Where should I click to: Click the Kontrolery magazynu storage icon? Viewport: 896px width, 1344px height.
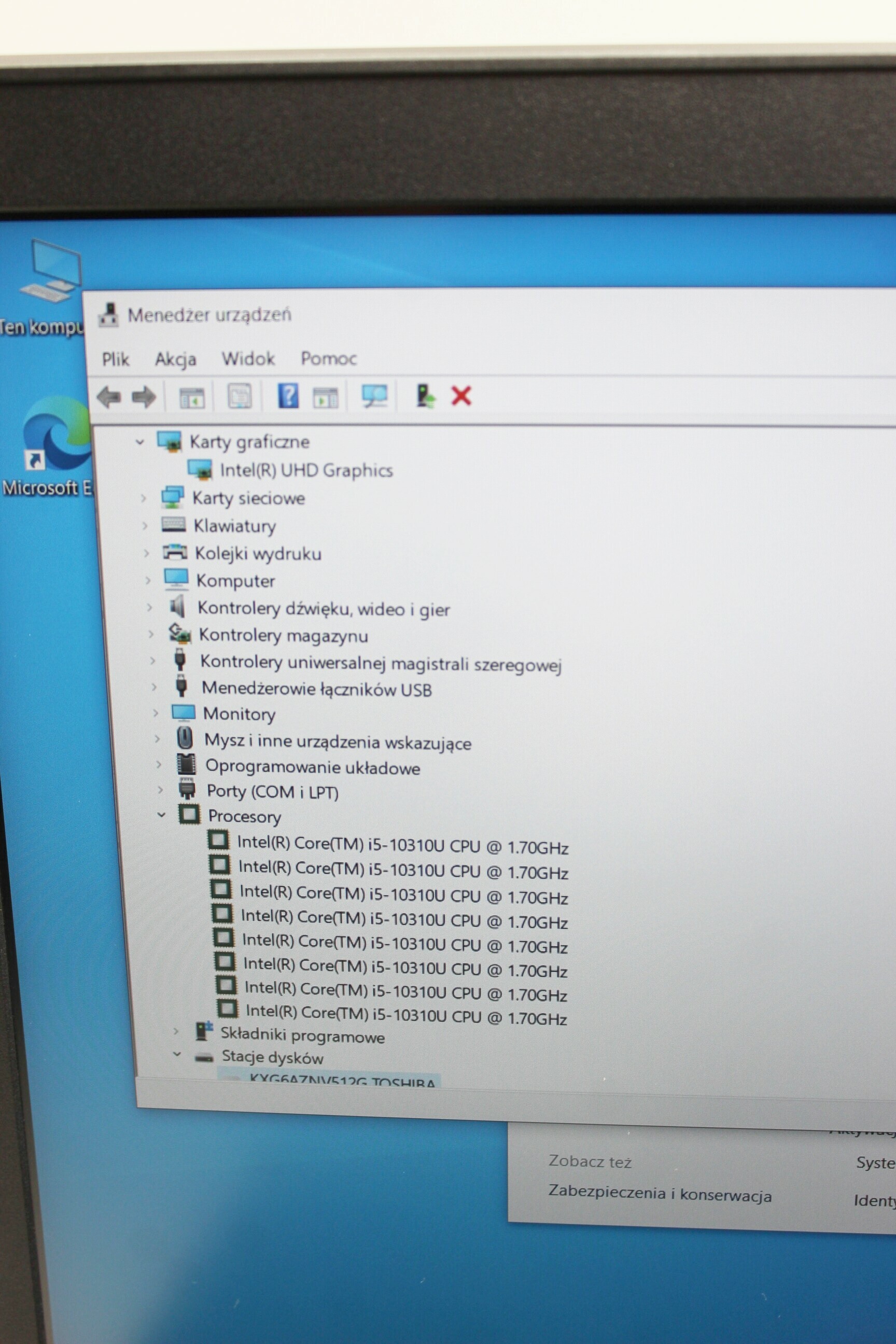179,633
